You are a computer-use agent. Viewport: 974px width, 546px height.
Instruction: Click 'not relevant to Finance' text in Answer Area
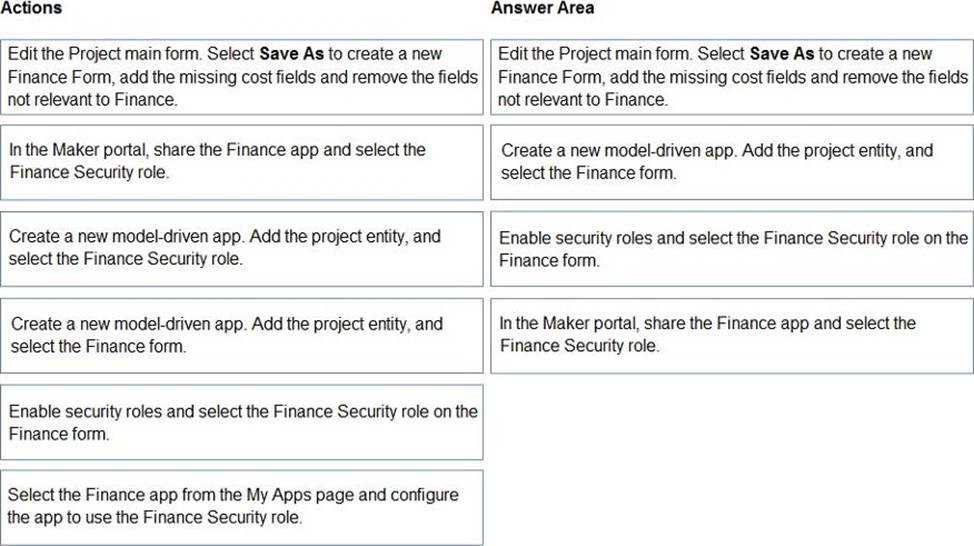point(581,99)
